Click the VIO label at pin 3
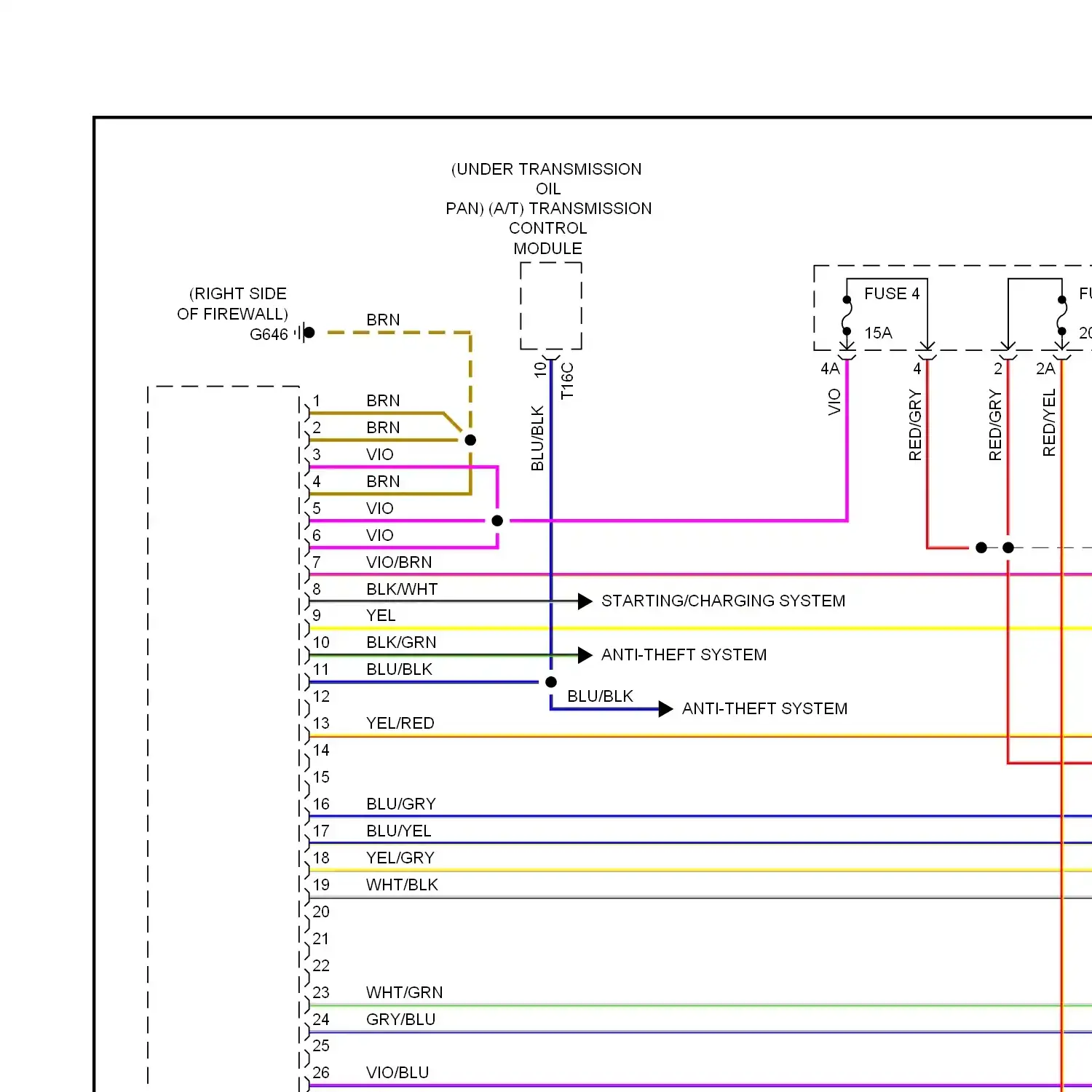 tap(379, 454)
